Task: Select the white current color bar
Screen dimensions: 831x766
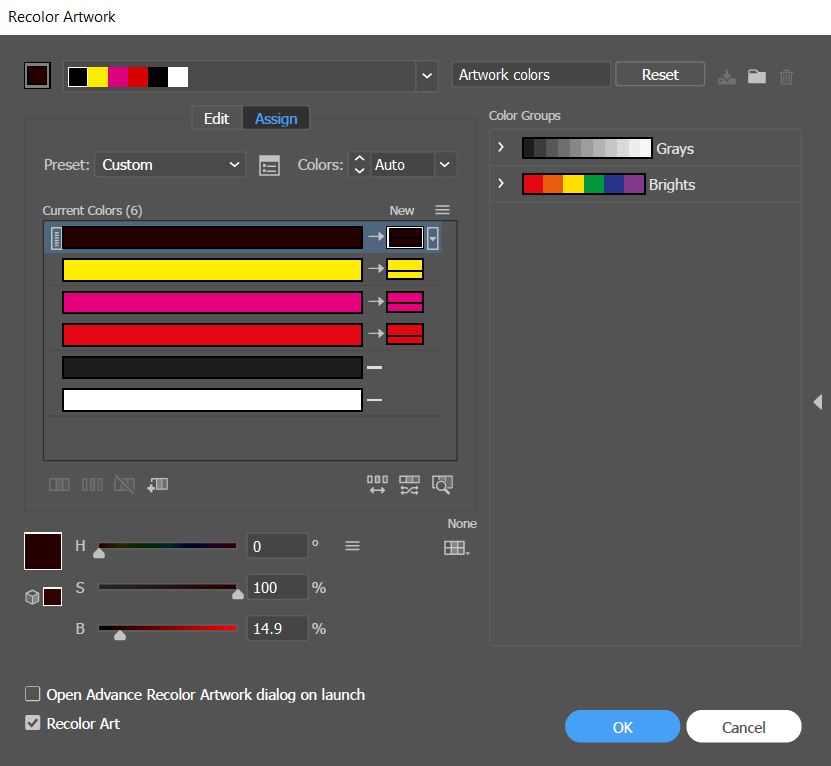Action: (213, 400)
